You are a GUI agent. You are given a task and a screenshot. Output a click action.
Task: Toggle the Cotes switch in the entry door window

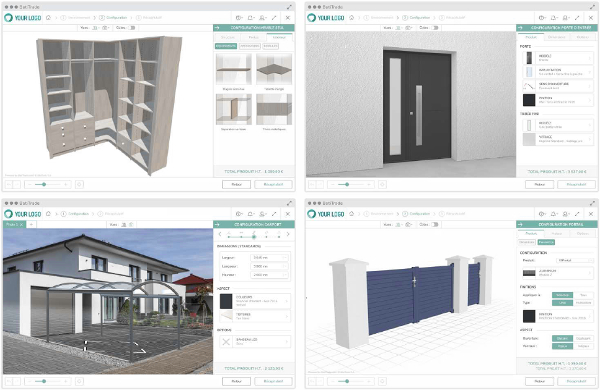click(435, 28)
